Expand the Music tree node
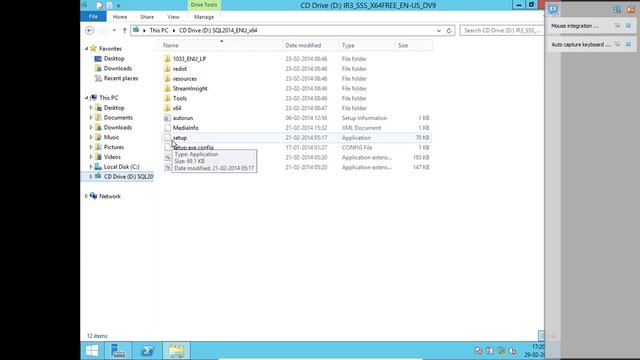640x360 pixels. click(x=91, y=137)
